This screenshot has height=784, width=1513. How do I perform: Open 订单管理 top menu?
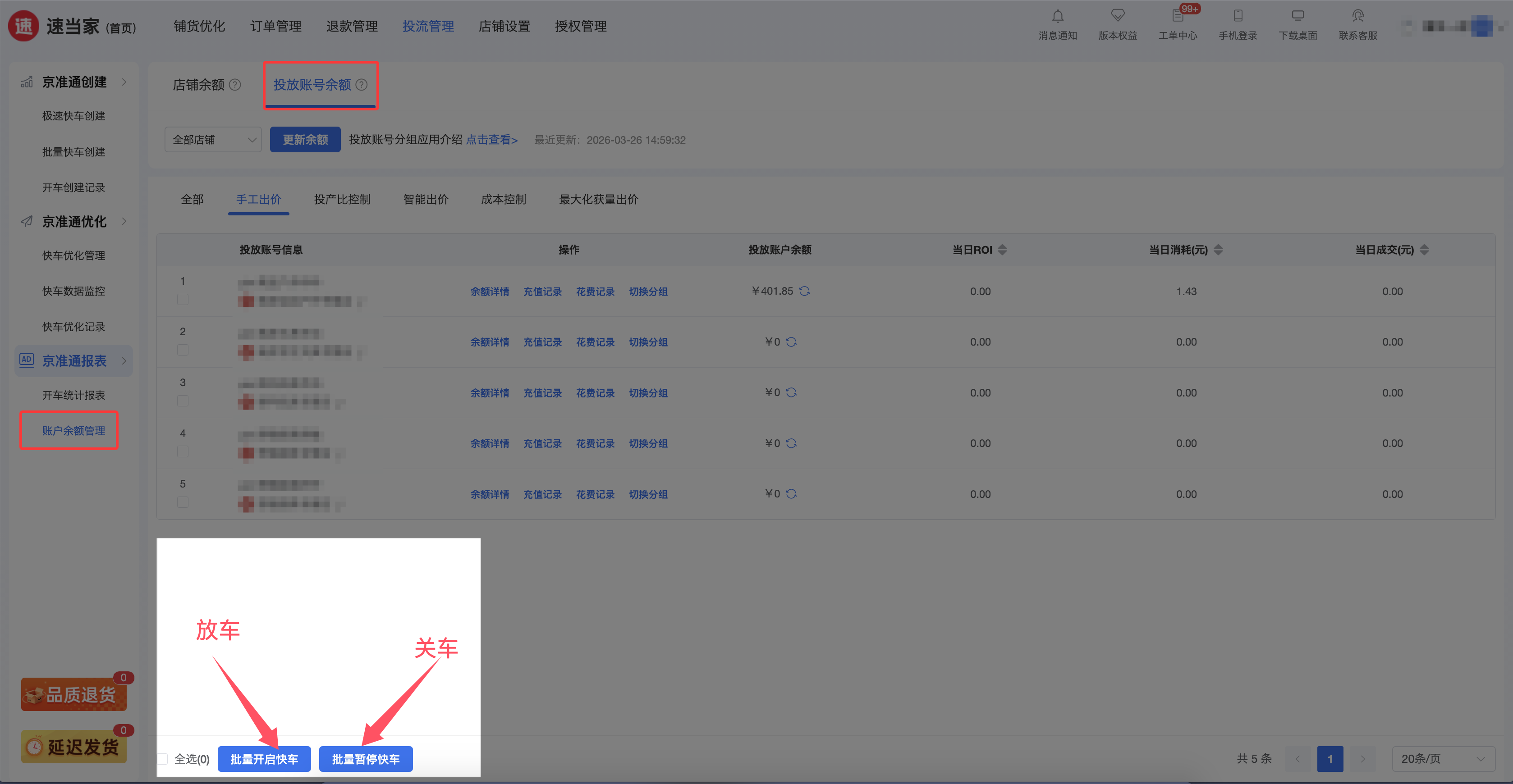(275, 27)
